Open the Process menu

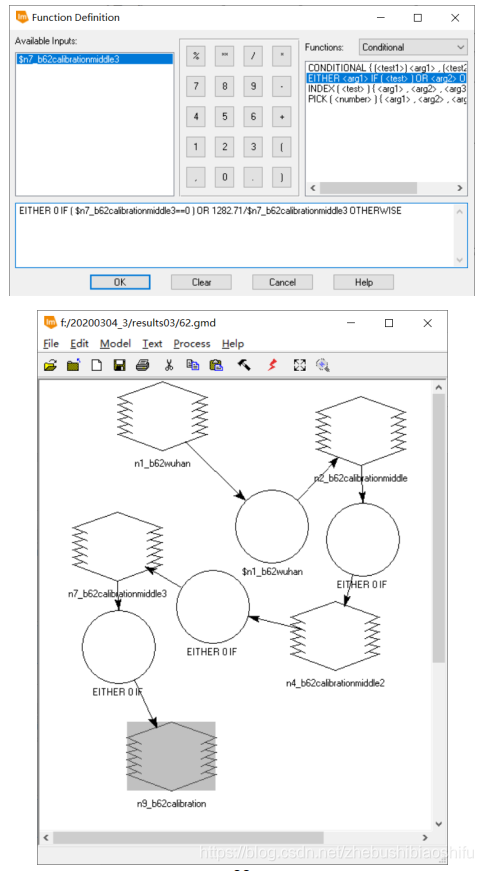pyautogui.click(x=192, y=344)
